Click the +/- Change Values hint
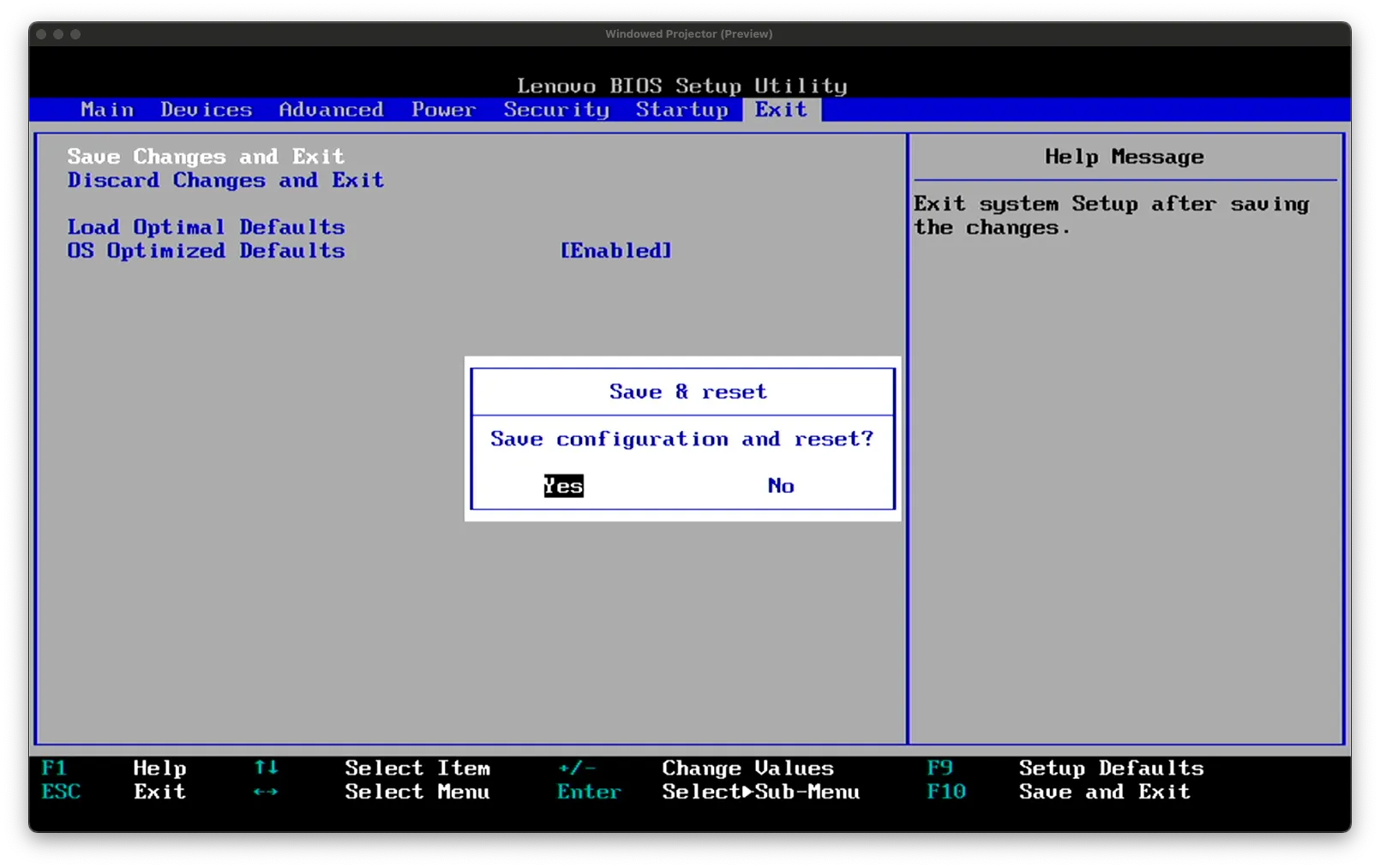 pyautogui.click(x=696, y=769)
